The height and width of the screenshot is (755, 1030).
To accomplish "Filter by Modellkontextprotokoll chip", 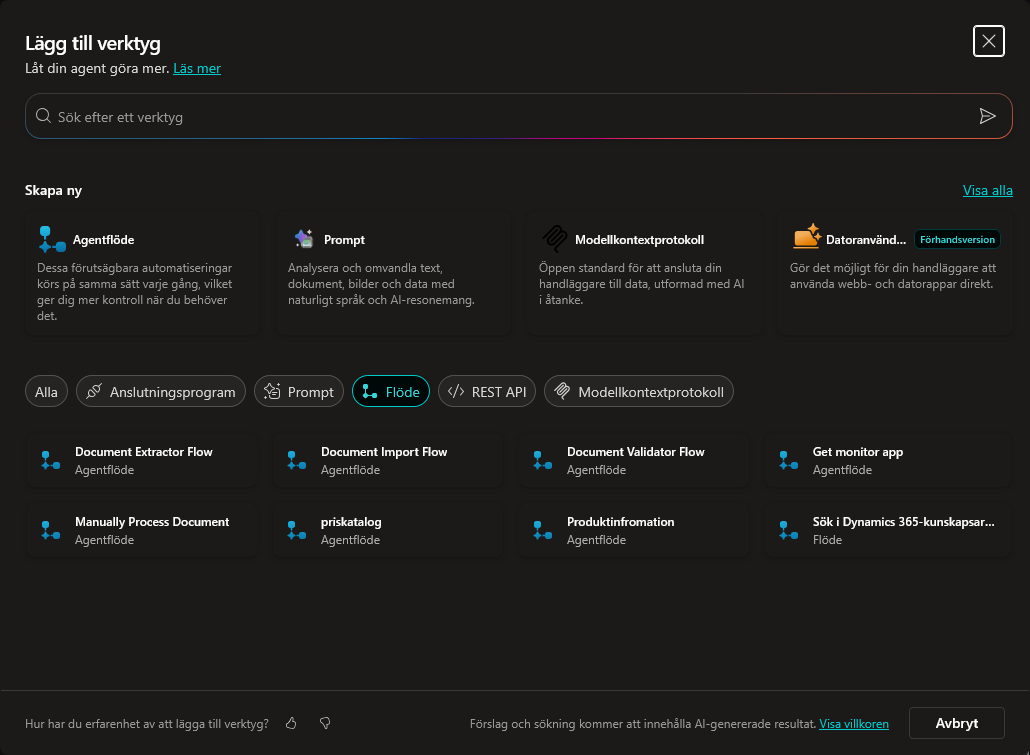I will 638,392.
